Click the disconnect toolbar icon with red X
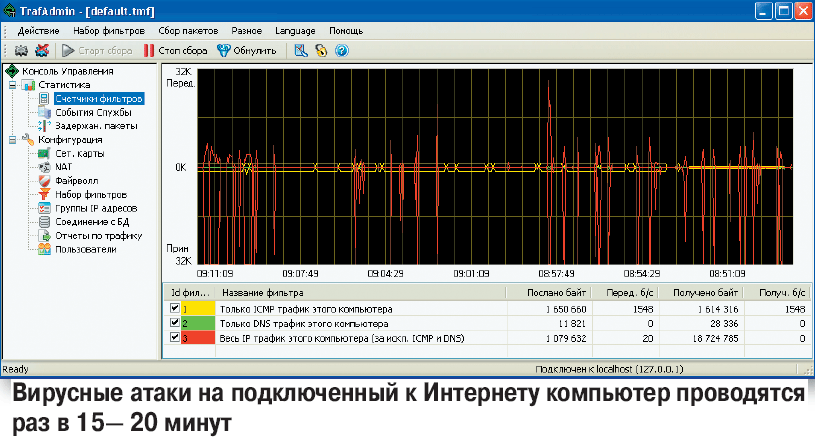The width and height of the screenshot is (815, 438). [41, 50]
